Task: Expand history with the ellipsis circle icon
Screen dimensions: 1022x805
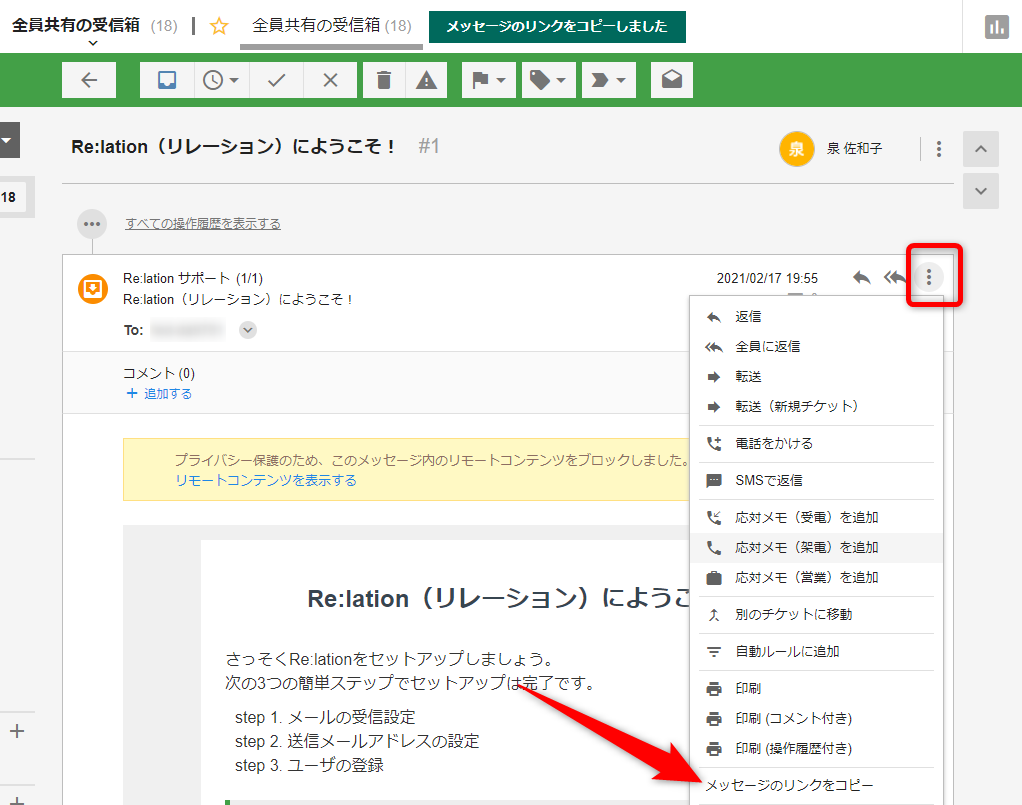Action: click(x=92, y=224)
